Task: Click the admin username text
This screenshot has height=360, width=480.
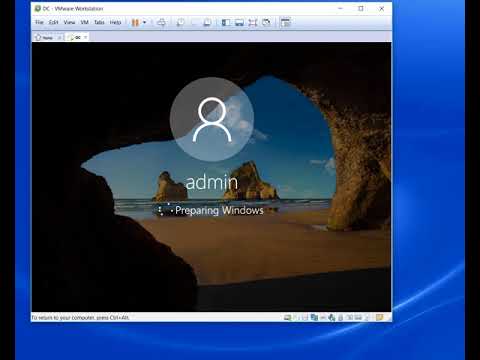Action: tap(212, 182)
